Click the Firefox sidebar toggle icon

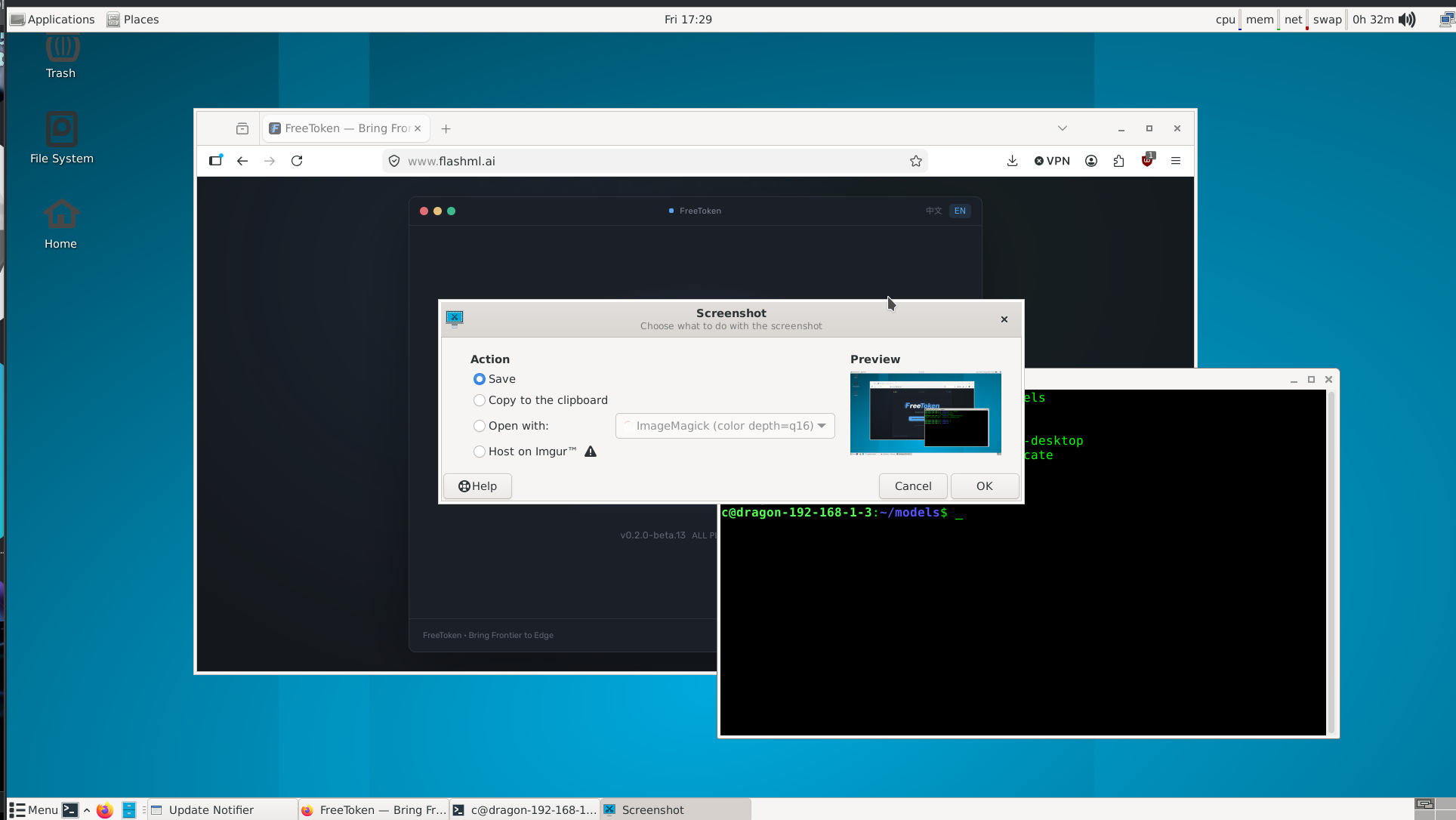[216, 161]
